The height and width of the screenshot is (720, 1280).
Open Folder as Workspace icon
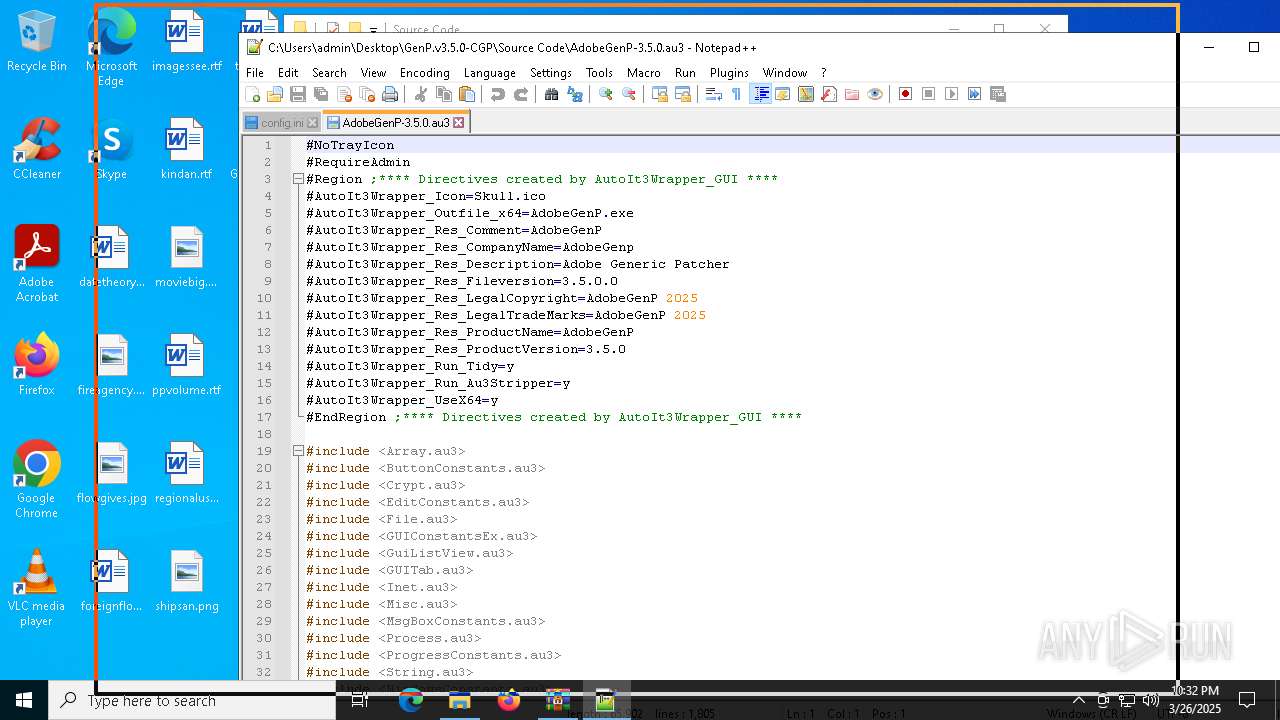click(x=852, y=94)
